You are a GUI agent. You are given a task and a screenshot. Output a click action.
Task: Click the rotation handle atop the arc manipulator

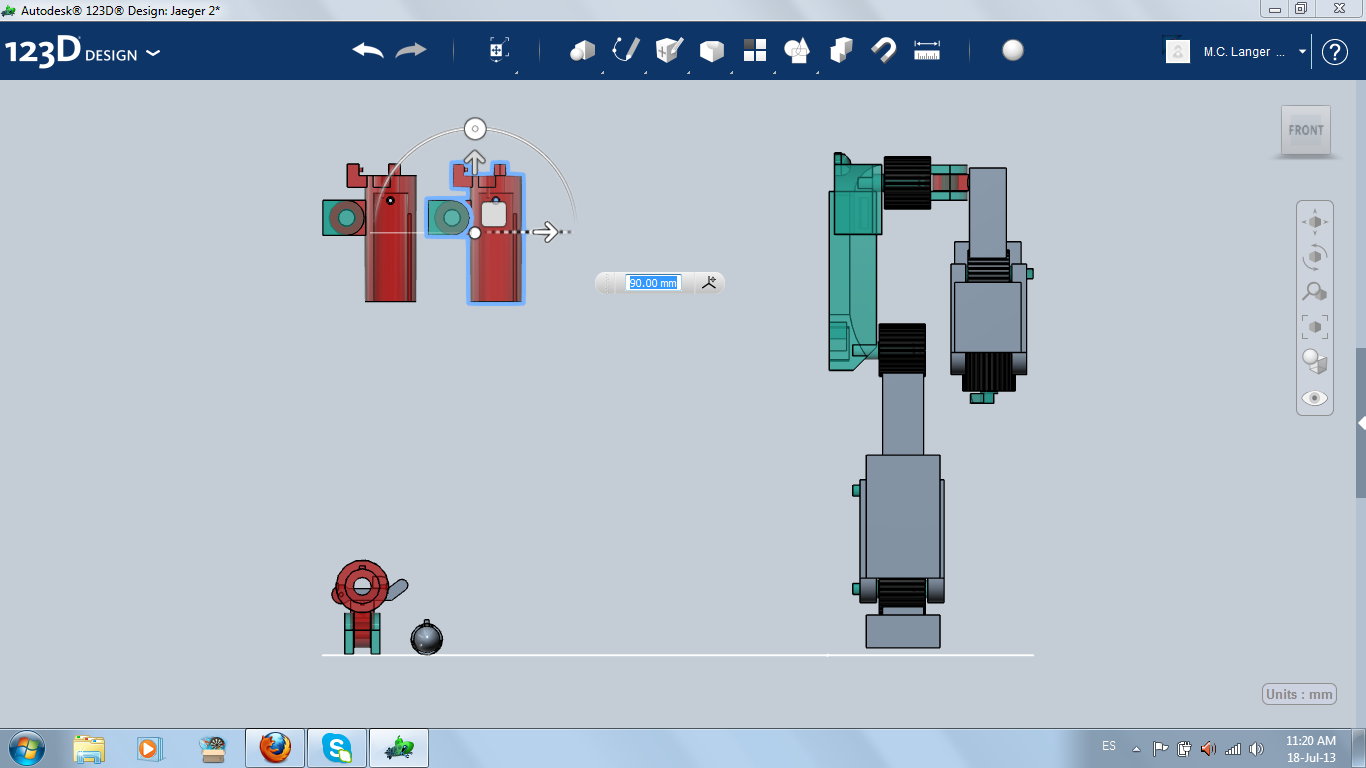coord(475,129)
